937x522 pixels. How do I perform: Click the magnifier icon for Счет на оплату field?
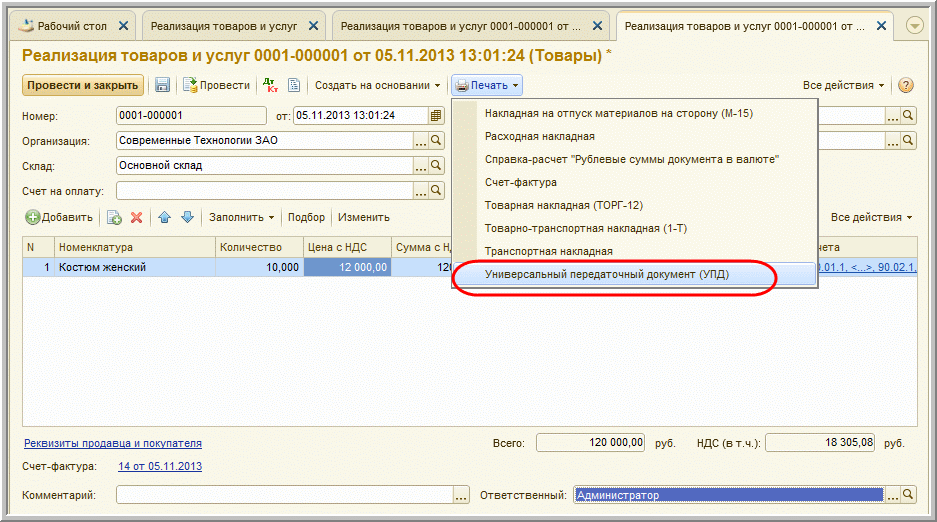coord(436,191)
